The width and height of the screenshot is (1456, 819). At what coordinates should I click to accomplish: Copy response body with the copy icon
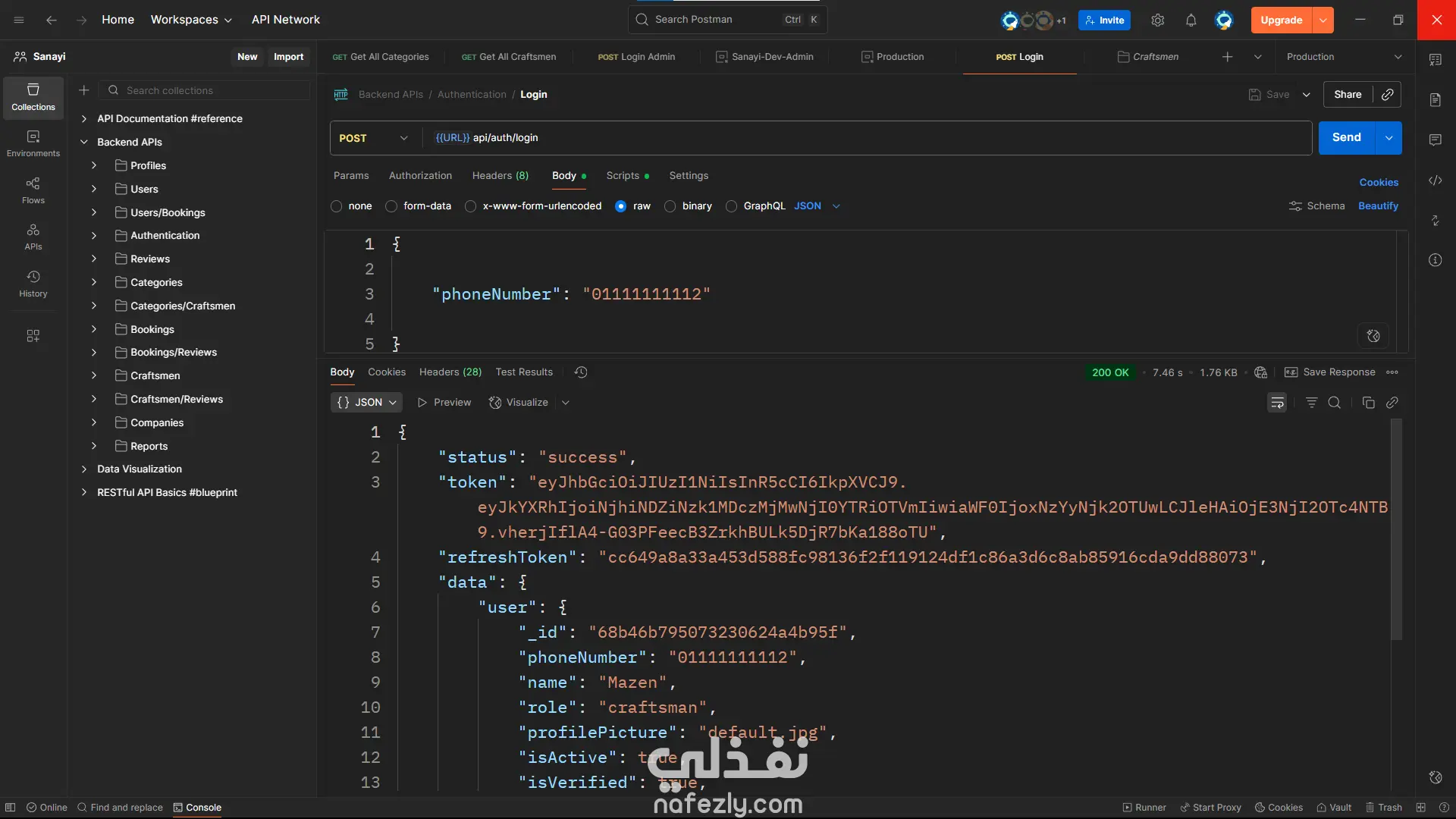(1368, 403)
